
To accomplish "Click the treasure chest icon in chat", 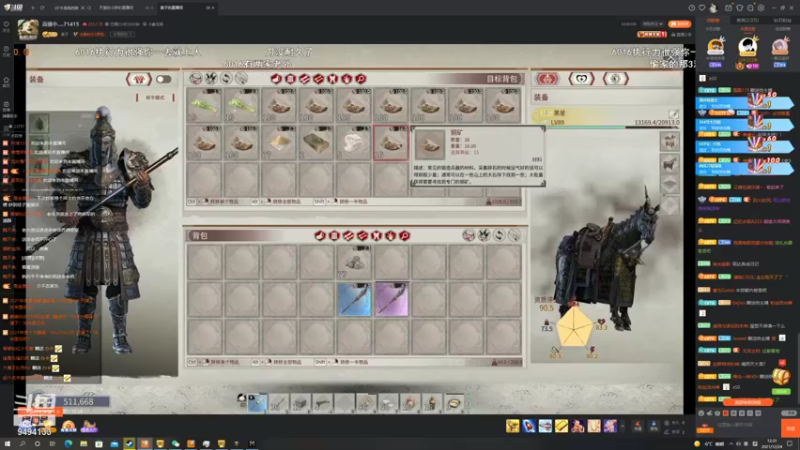I will click(x=781, y=377).
